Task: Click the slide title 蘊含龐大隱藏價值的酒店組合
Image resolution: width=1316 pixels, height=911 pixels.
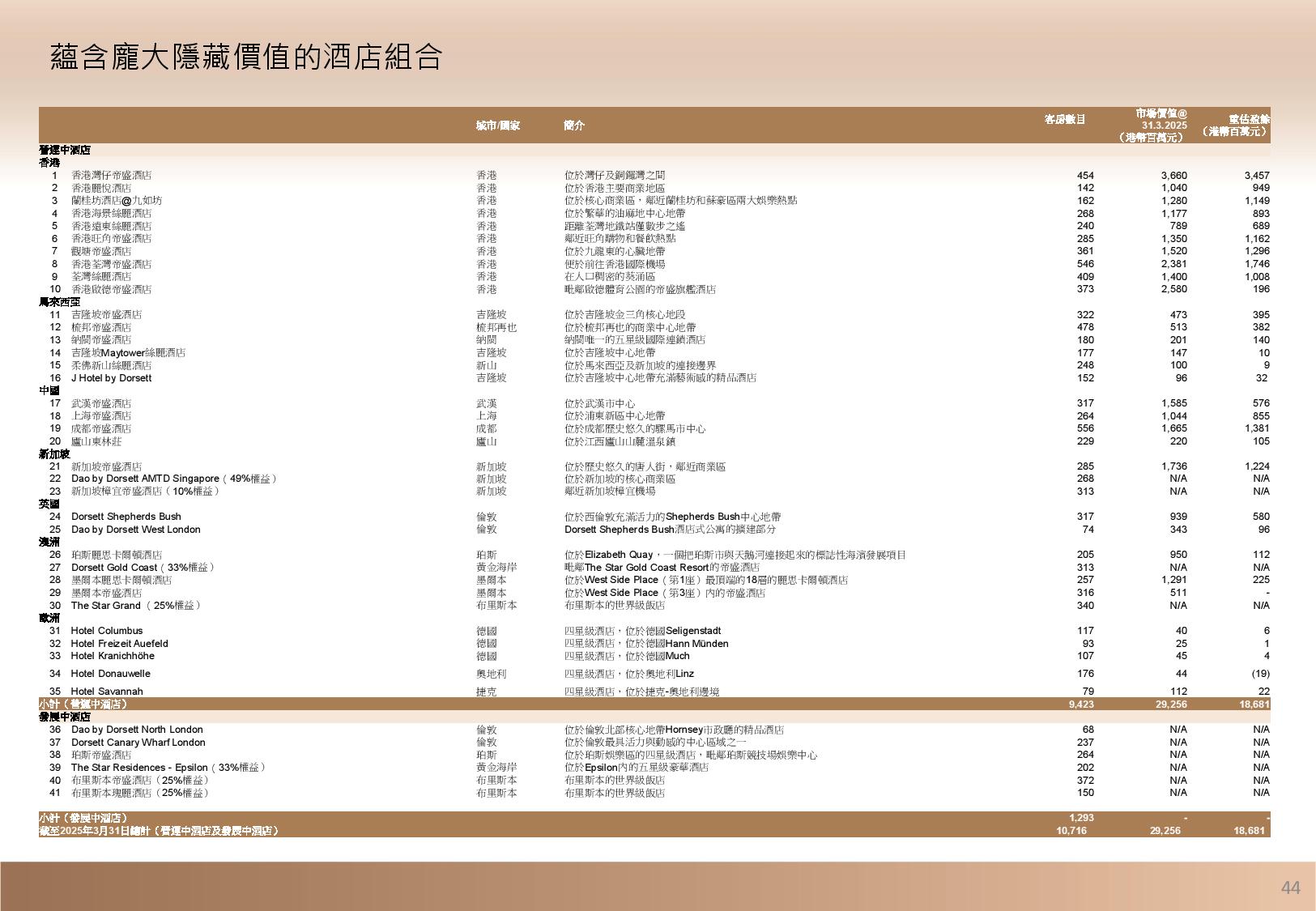Action: tap(246, 57)
